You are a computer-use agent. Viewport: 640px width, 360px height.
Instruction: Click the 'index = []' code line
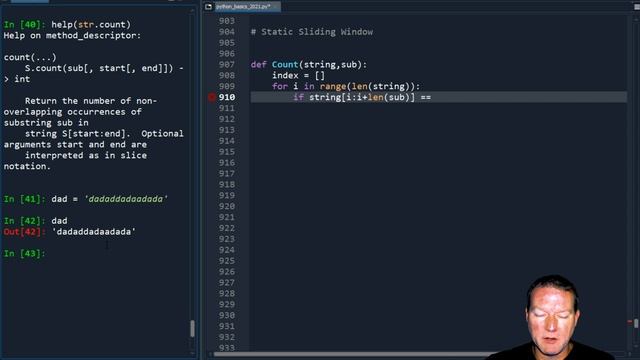point(298,76)
